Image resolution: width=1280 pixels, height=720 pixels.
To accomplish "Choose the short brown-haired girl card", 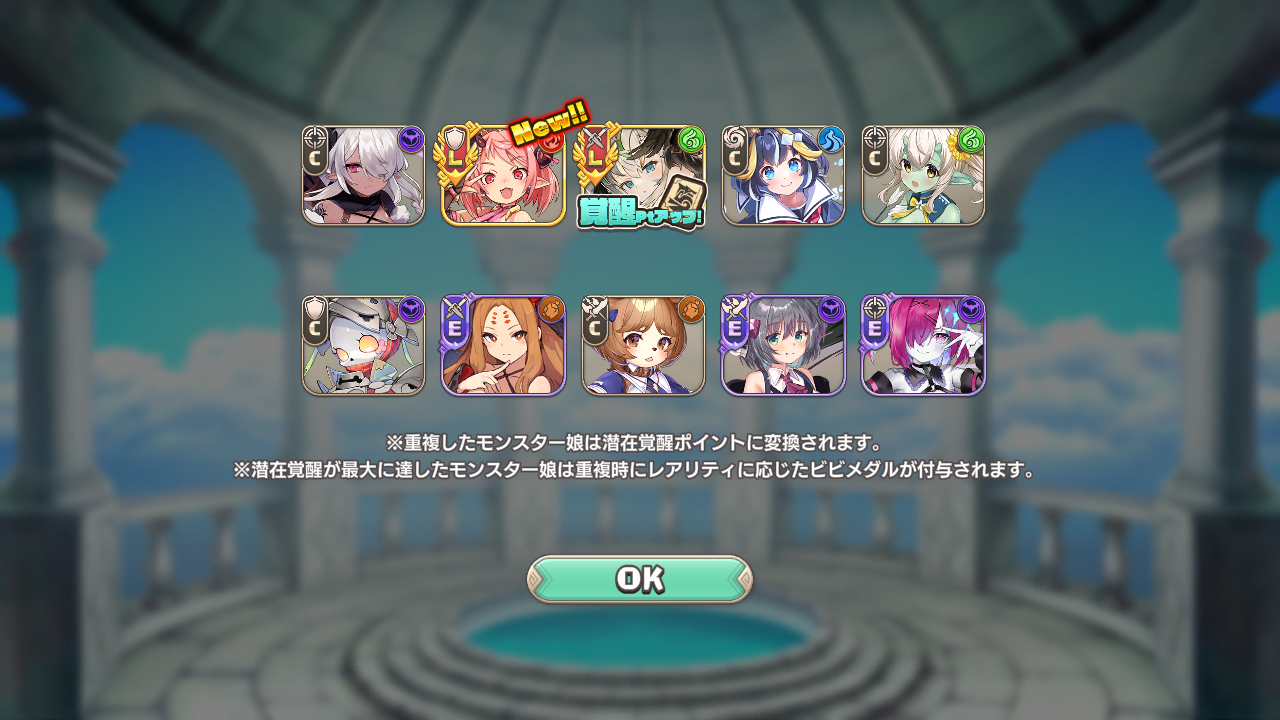I will pos(644,345).
